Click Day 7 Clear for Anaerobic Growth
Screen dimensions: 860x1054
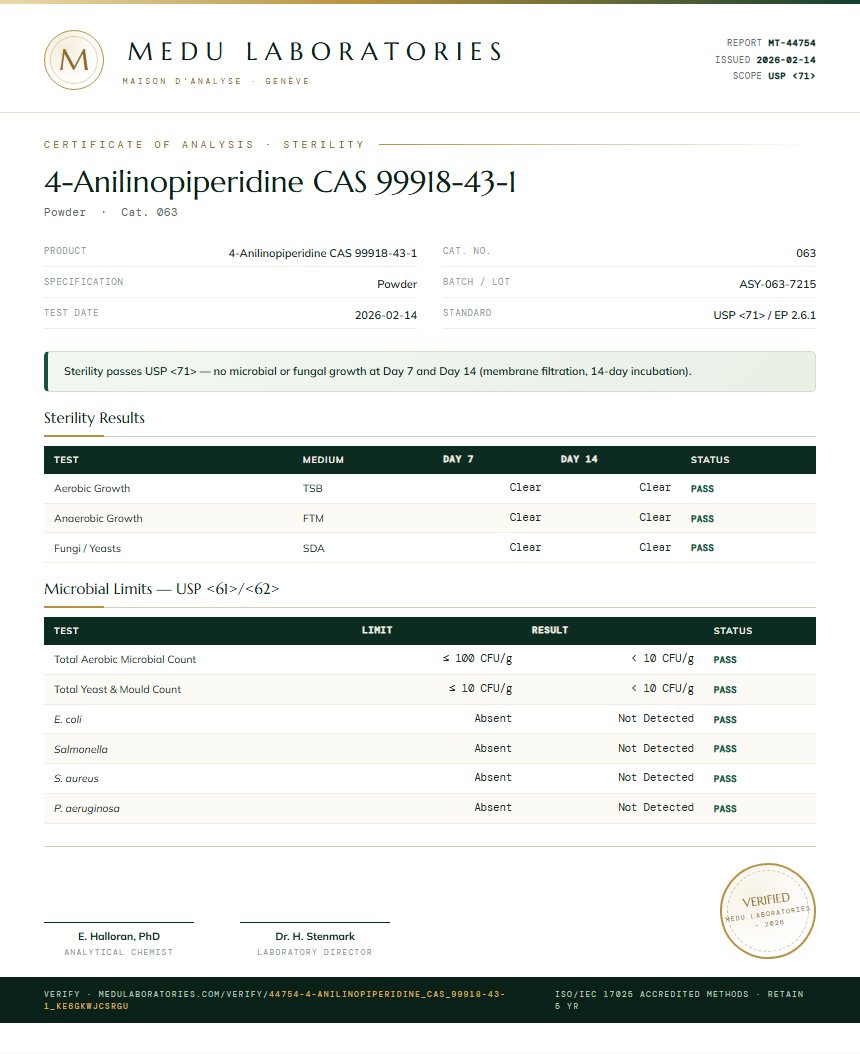525,518
